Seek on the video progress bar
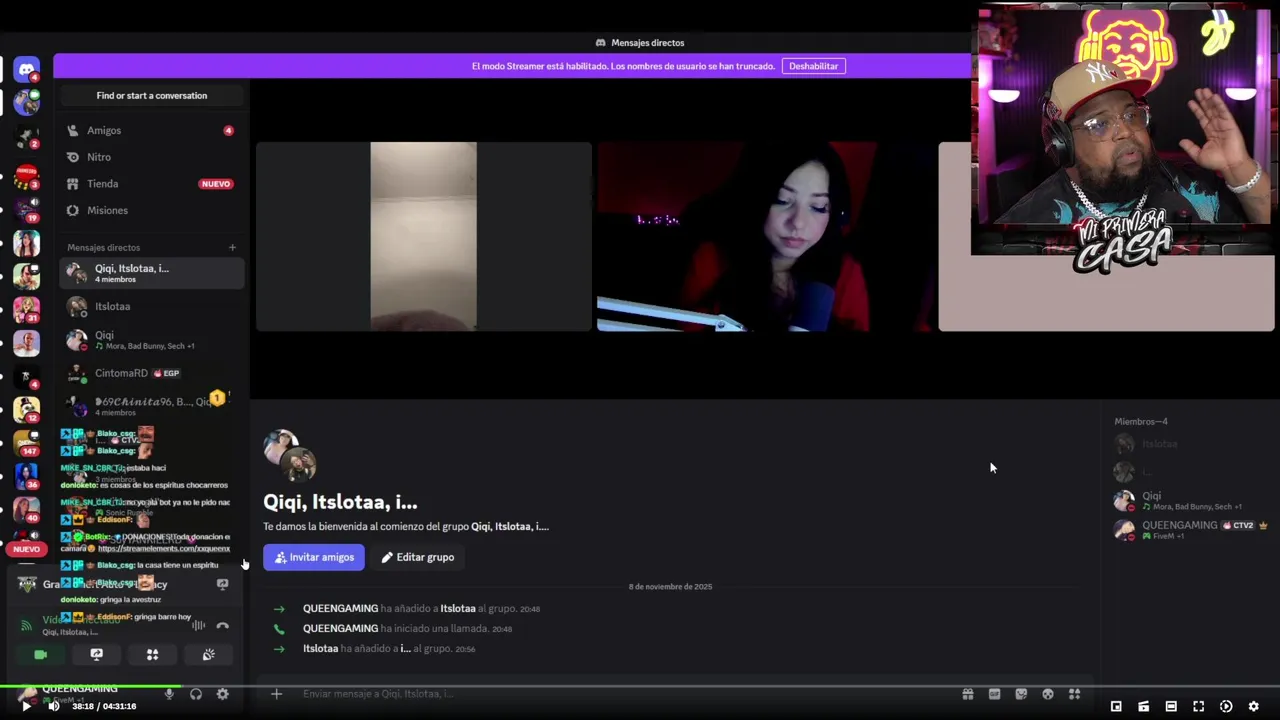 (640, 686)
